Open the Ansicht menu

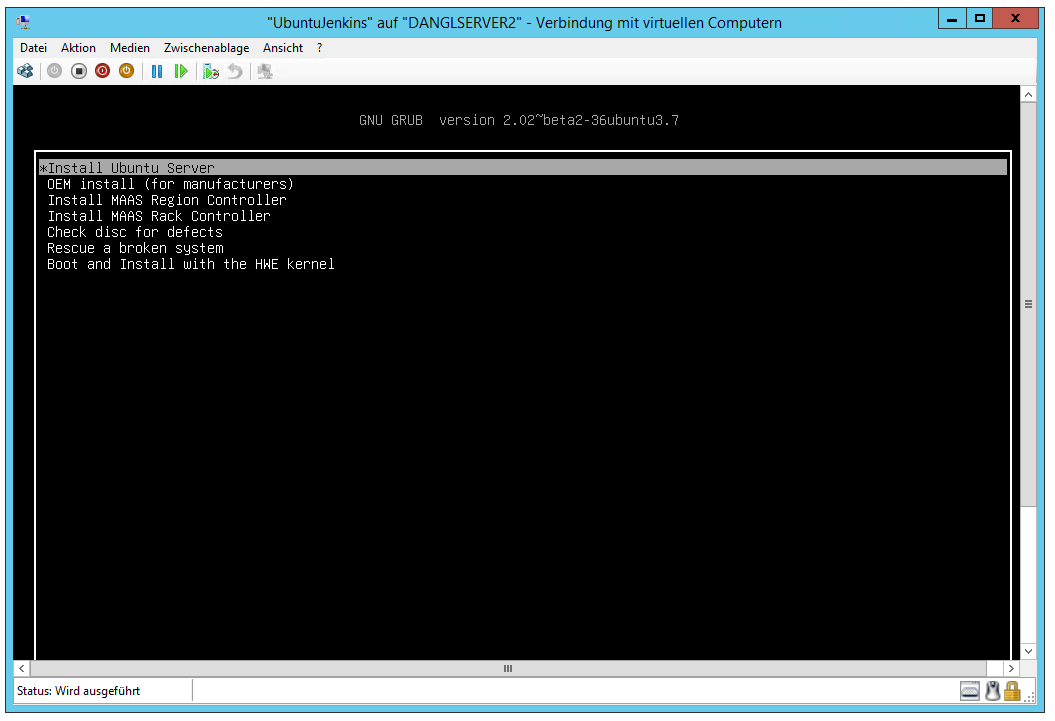(283, 48)
